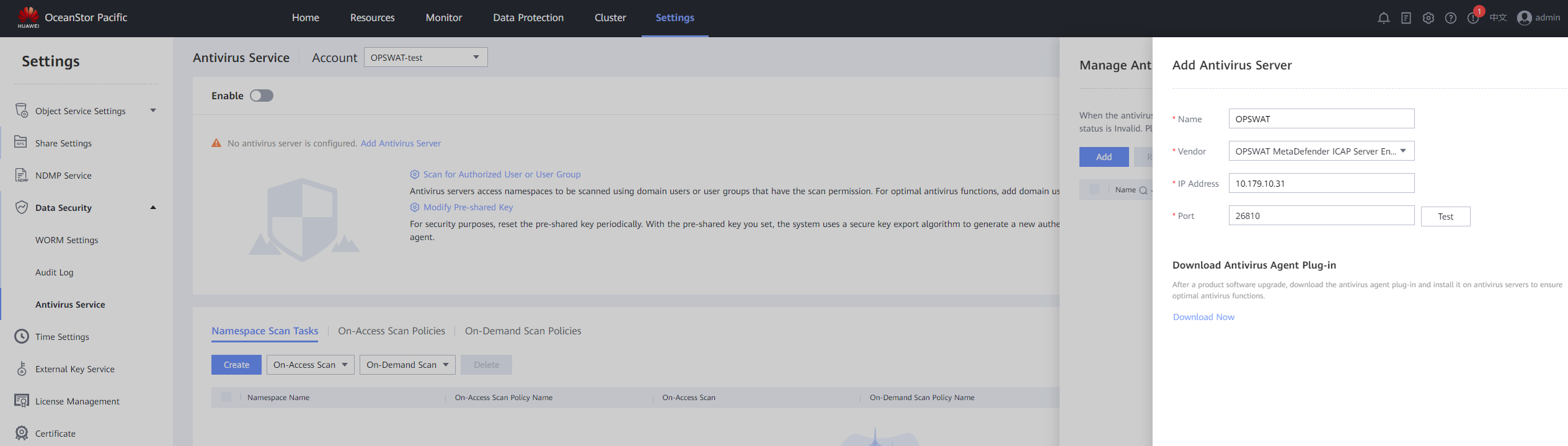The height and width of the screenshot is (446, 1568).
Task: Click the IP Address input field
Action: point(1321,183)
